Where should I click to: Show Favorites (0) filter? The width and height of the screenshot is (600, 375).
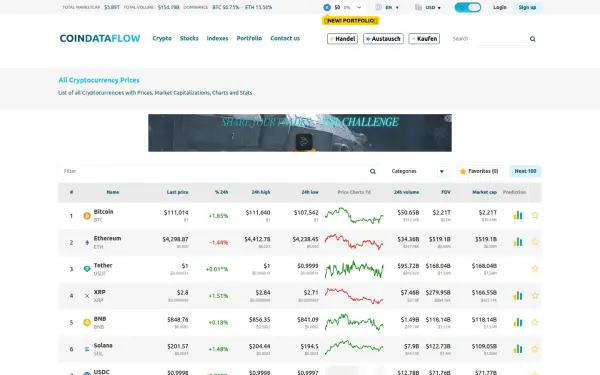(x=479, y=171)
